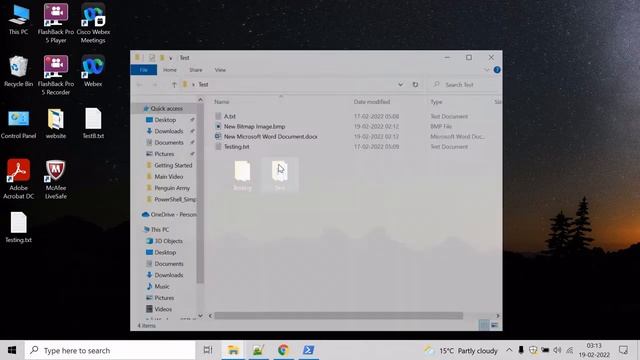Switch to Large icons view button
The image size is (640, 360).
pyautogui.click(x=495, y=325)
